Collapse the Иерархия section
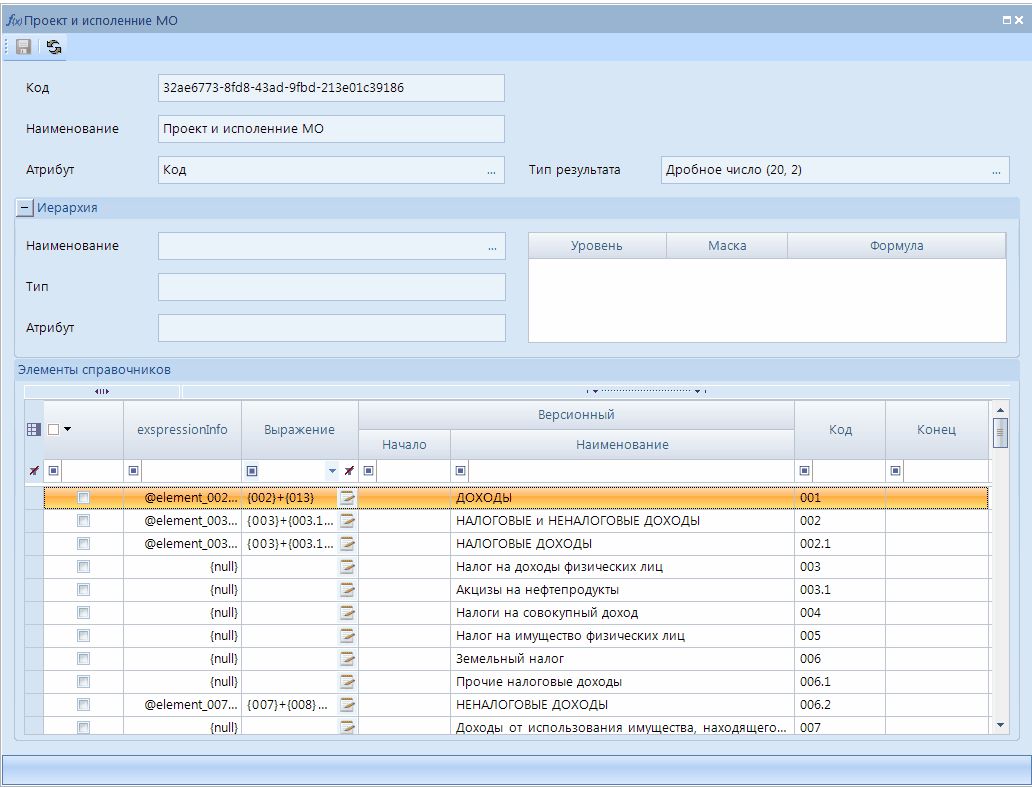Viewport: 1032px width, 787px height. (25, 208)
